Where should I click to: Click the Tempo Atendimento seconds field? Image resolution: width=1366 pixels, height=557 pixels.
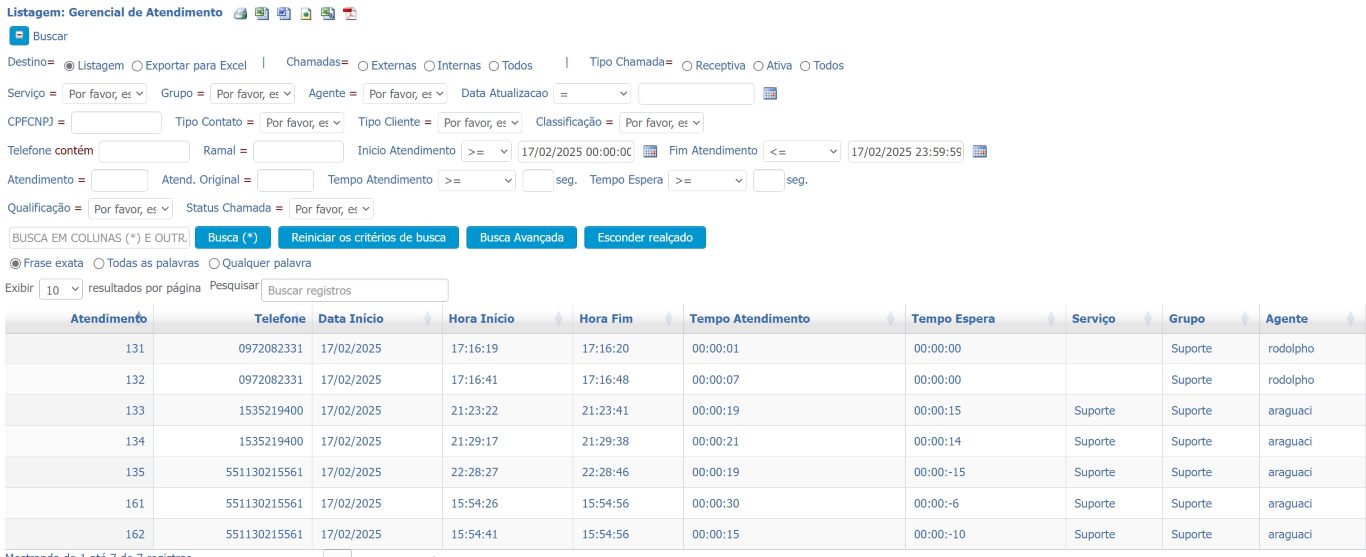point(538,181)
